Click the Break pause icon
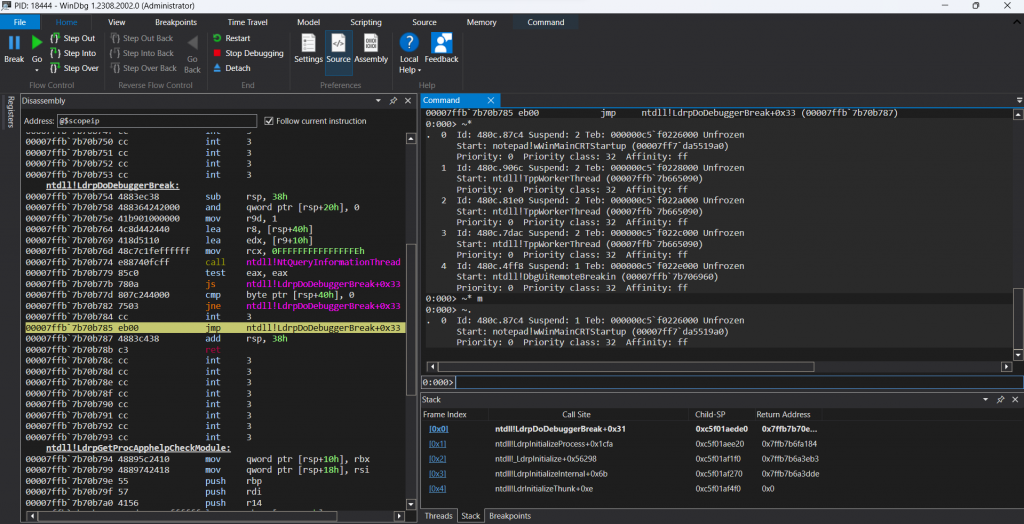 click(14, 43)
